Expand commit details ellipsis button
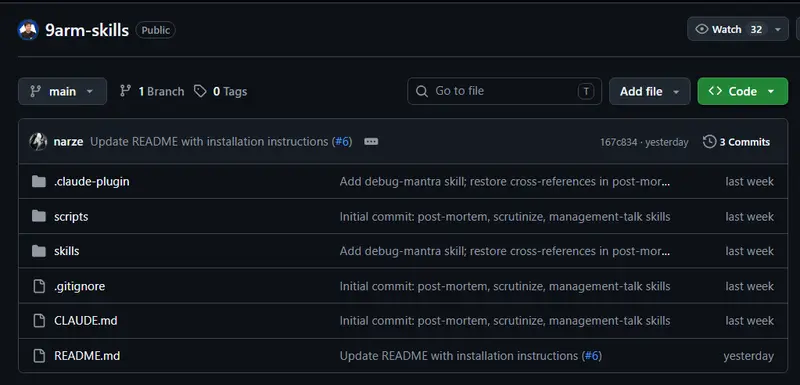The height and width of the screenshot is (385, 800). click(x=371, y=142)
